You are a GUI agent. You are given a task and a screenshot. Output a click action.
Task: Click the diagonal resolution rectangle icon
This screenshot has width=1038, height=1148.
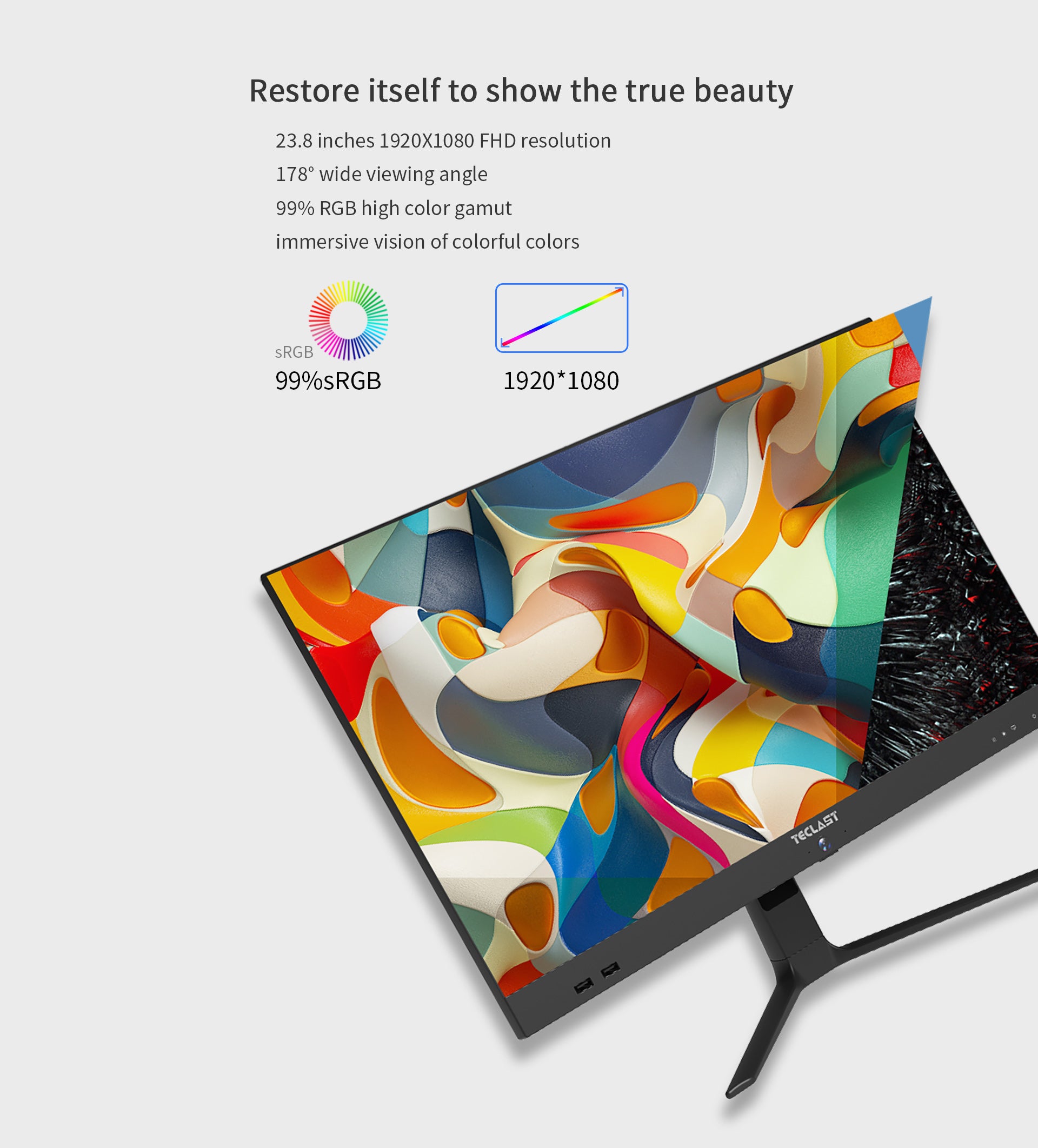coord(561,318)
